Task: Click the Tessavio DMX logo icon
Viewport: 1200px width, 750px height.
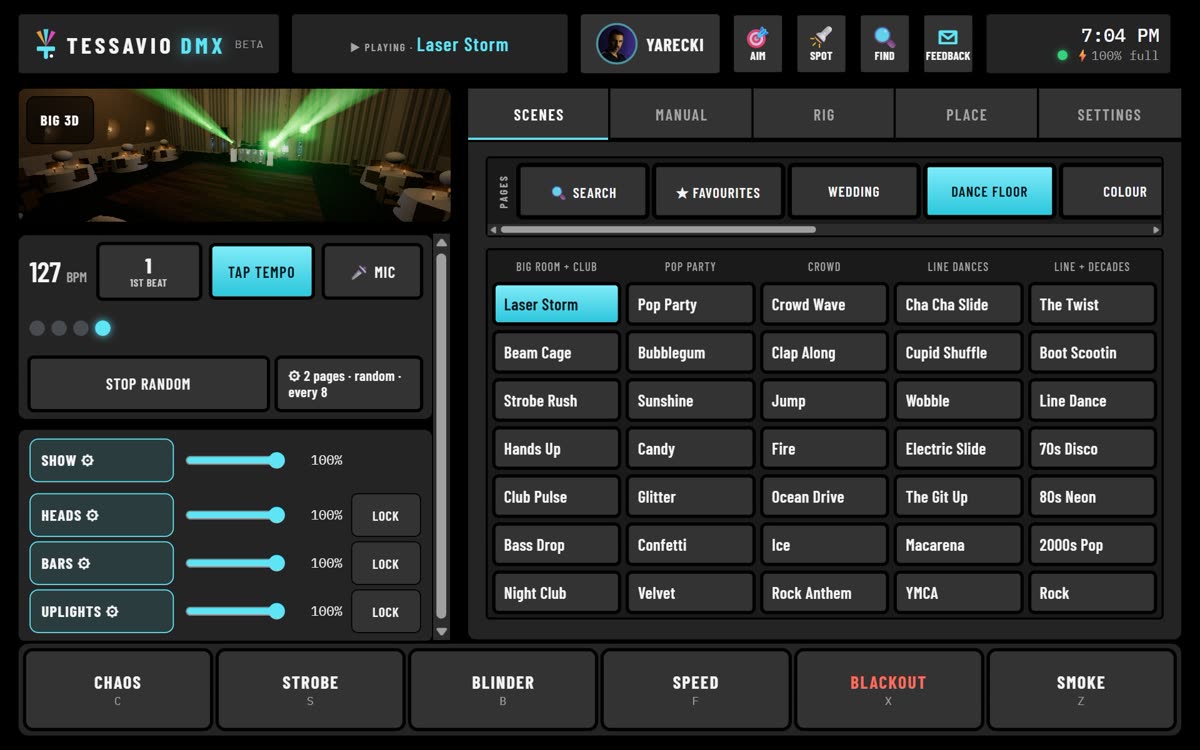Action: click(45, 44)
